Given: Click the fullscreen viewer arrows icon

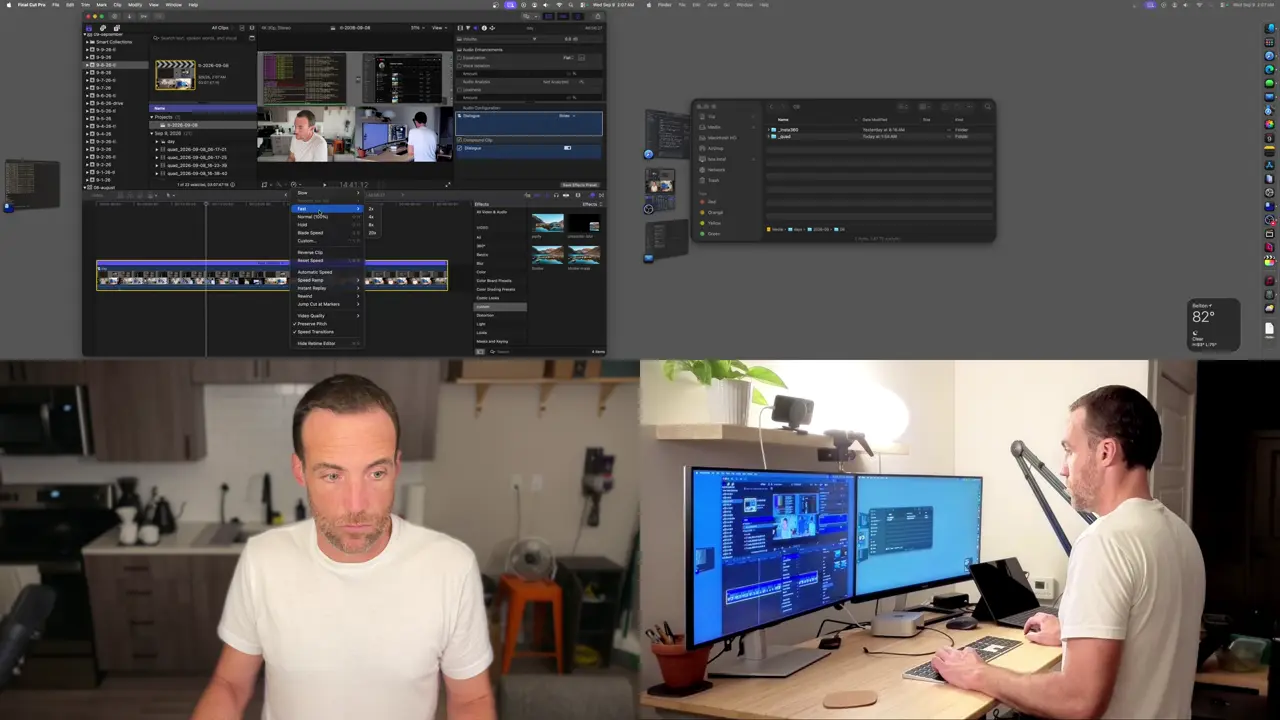Looking at the screenshot, I should [x=447, y=184].
